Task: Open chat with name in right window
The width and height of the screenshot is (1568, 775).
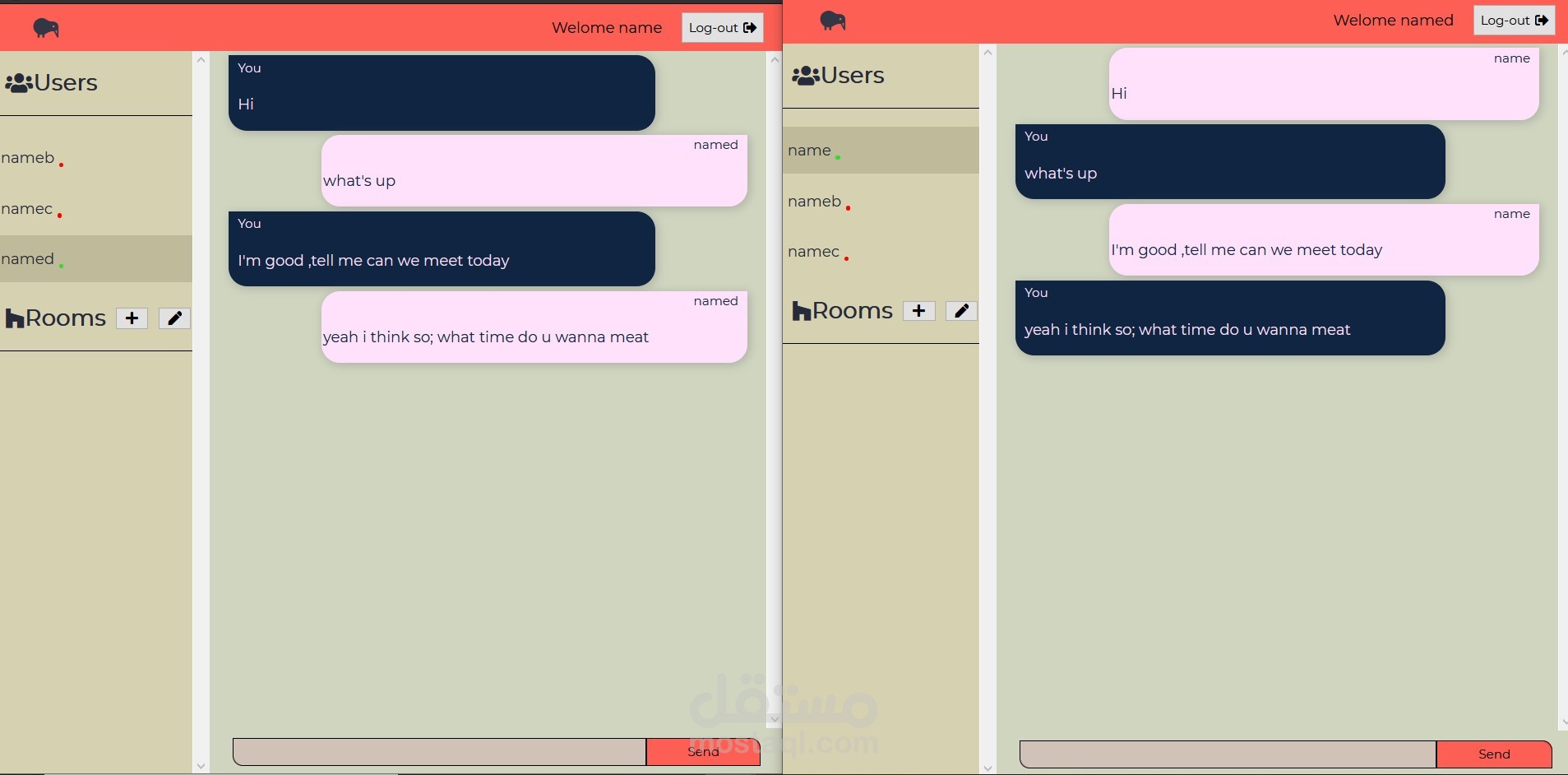Action: pyautogui.click(x=881, y=151)
